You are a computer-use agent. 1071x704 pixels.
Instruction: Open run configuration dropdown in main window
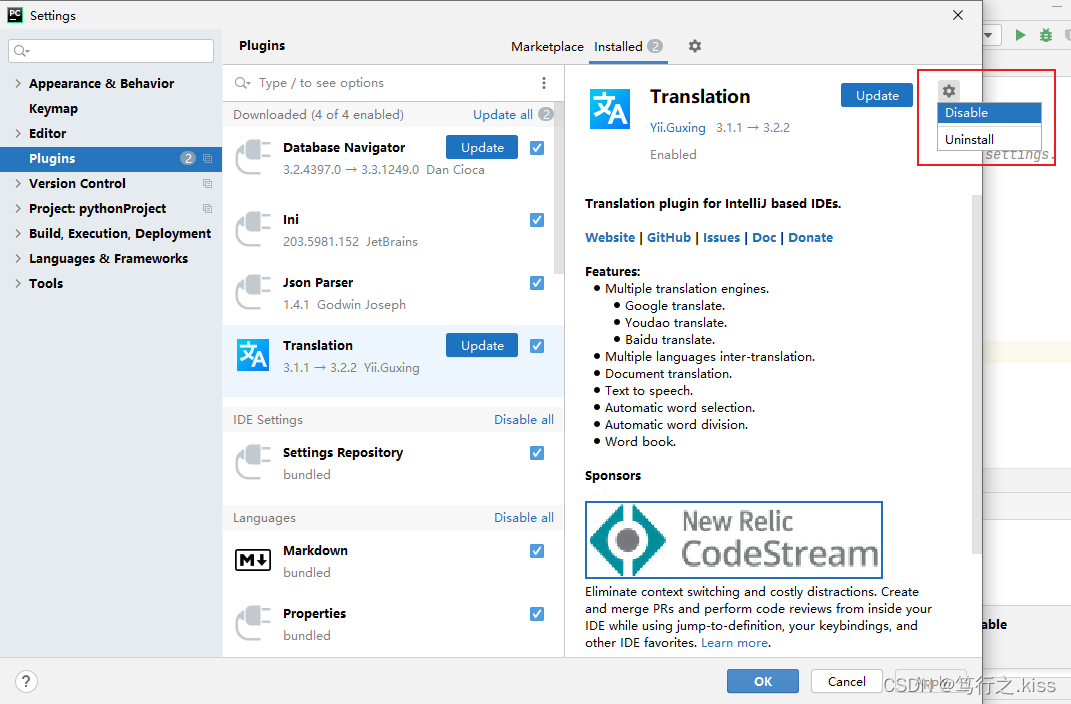(x=990, y=35)
